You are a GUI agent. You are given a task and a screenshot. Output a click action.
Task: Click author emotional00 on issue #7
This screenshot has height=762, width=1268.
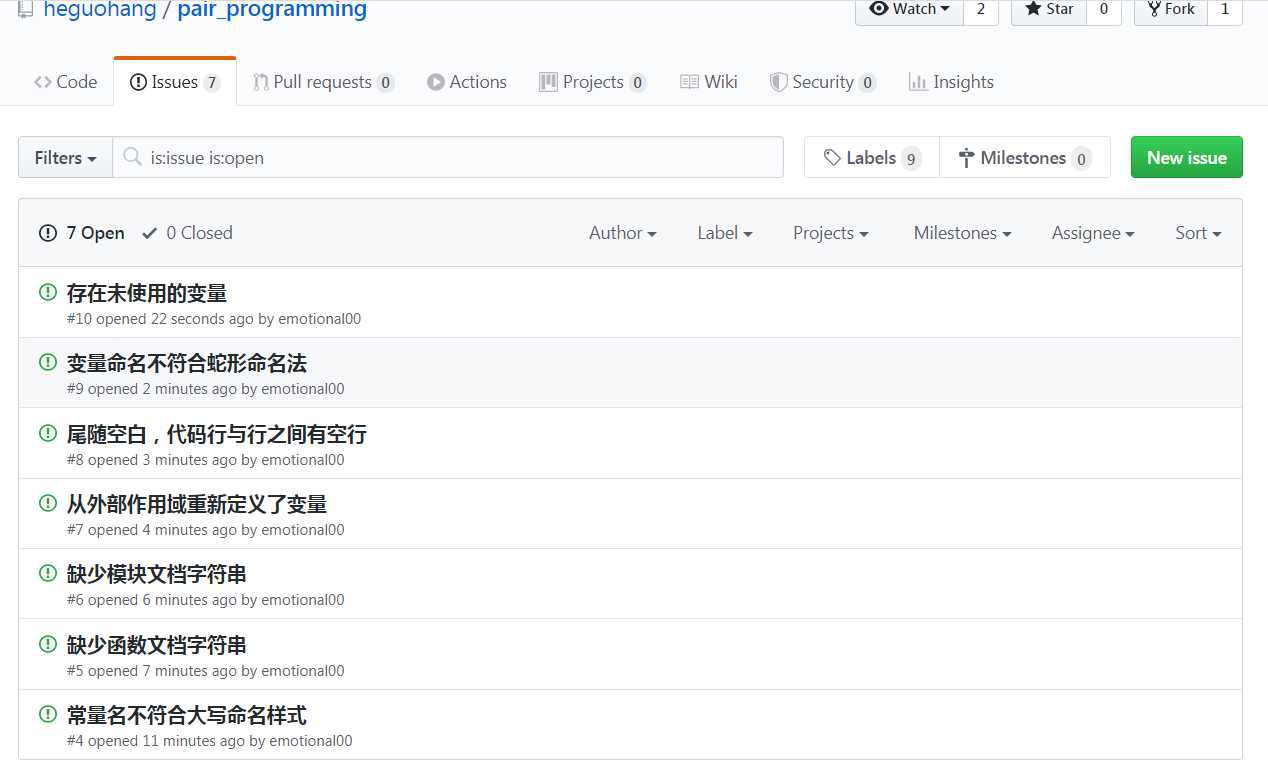click(x=303, y=530)
